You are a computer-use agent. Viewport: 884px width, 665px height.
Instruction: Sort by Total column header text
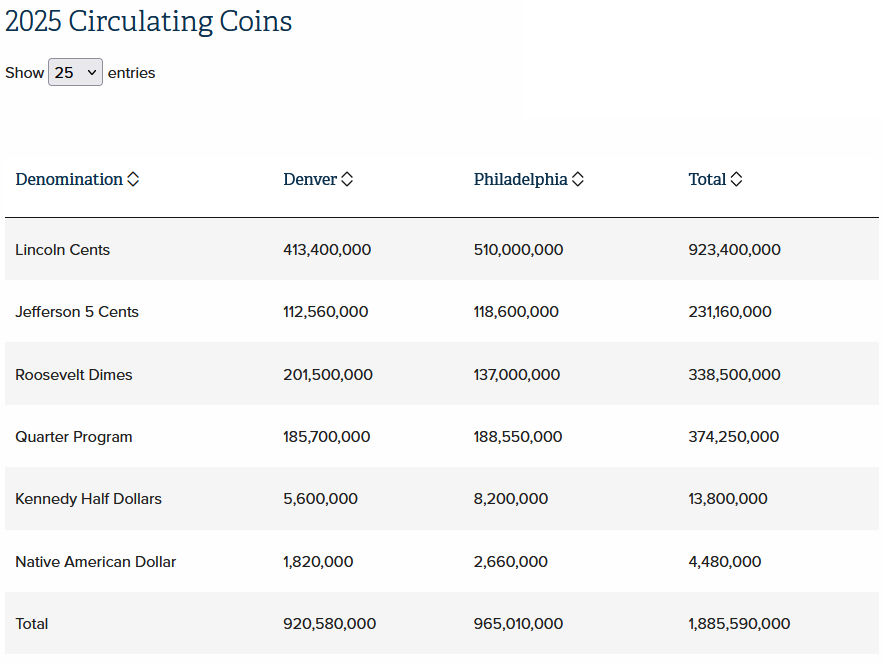pos(707,179)
